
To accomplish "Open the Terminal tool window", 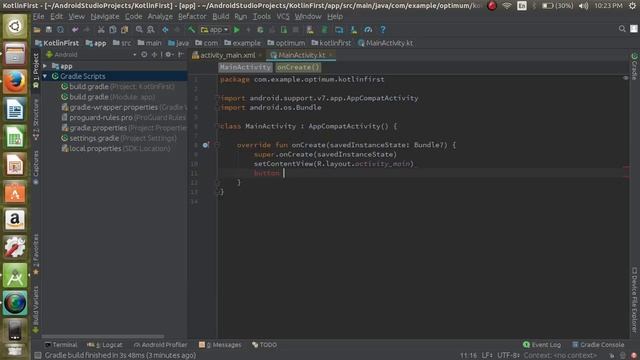I will (61, 345).
